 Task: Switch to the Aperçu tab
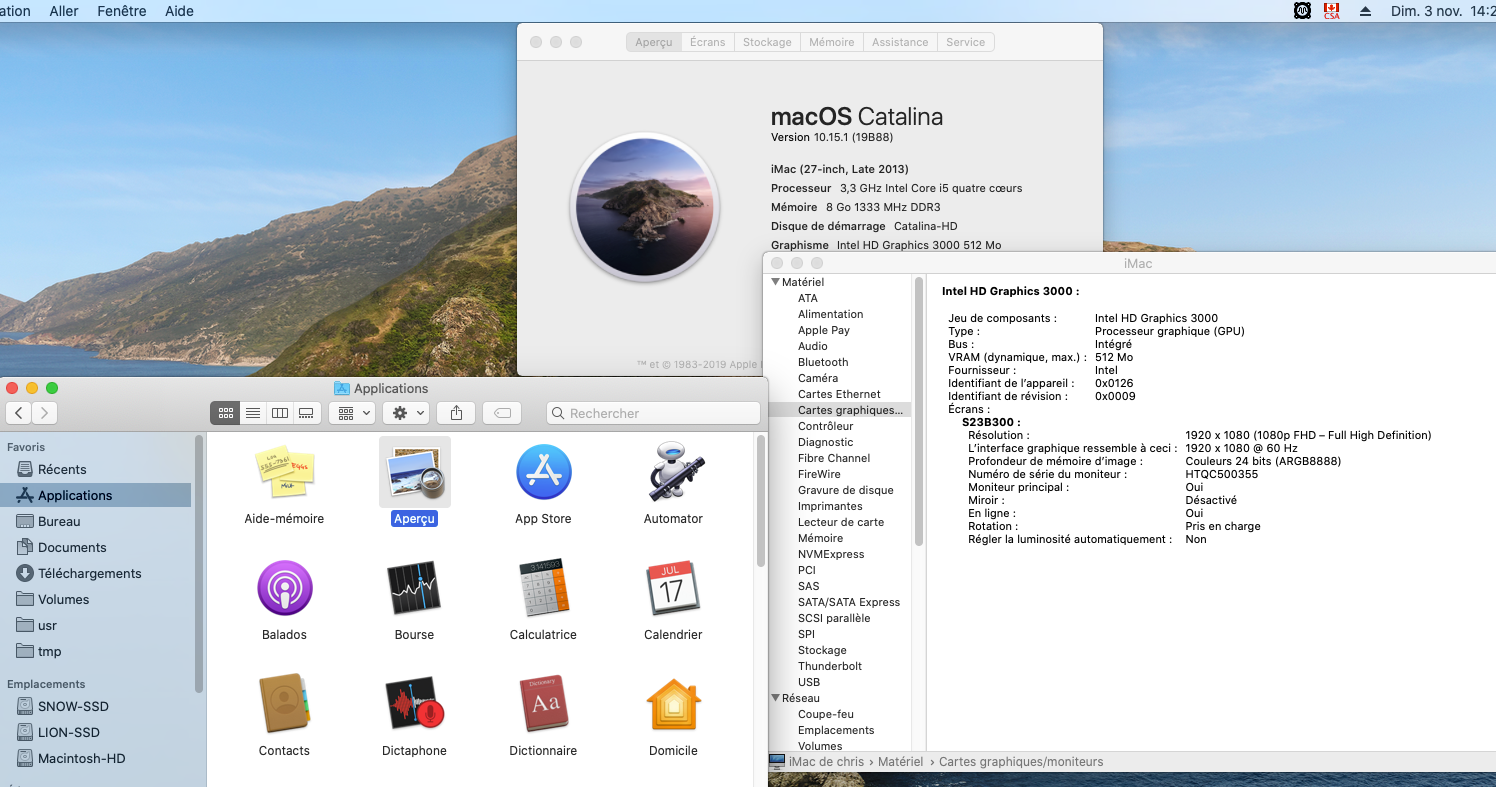point(654,42)
